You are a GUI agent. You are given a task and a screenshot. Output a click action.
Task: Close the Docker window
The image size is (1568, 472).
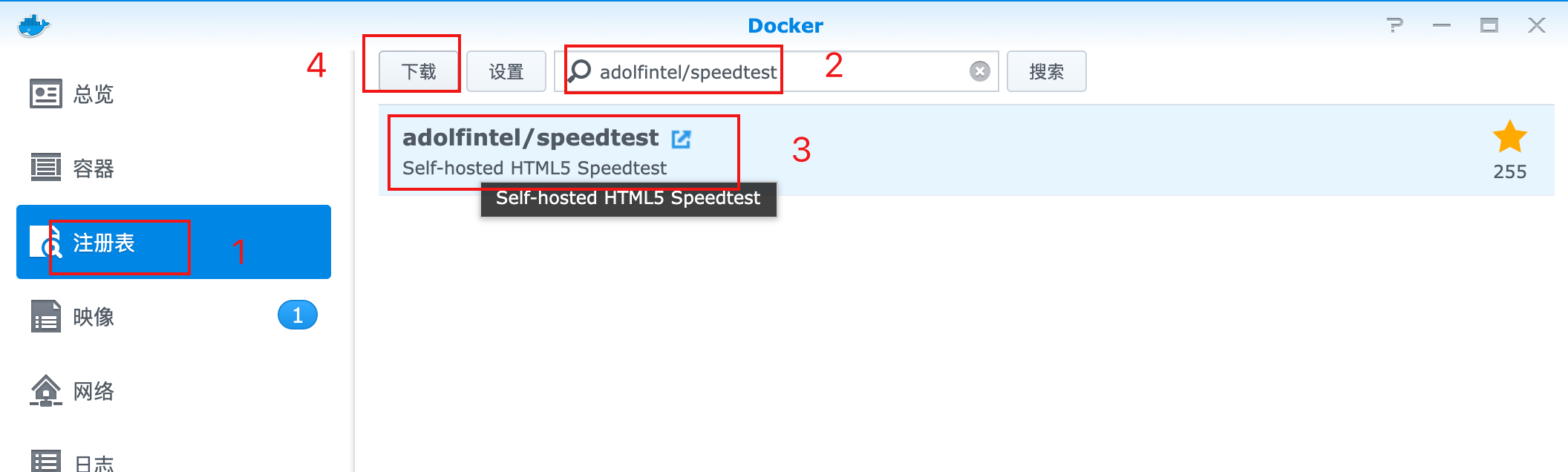1536,26
